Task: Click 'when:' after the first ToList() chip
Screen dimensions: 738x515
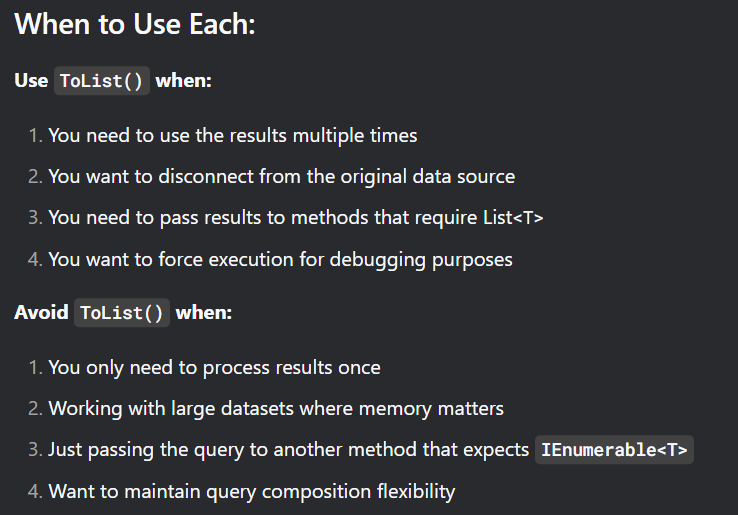Action: pos(184,80)
